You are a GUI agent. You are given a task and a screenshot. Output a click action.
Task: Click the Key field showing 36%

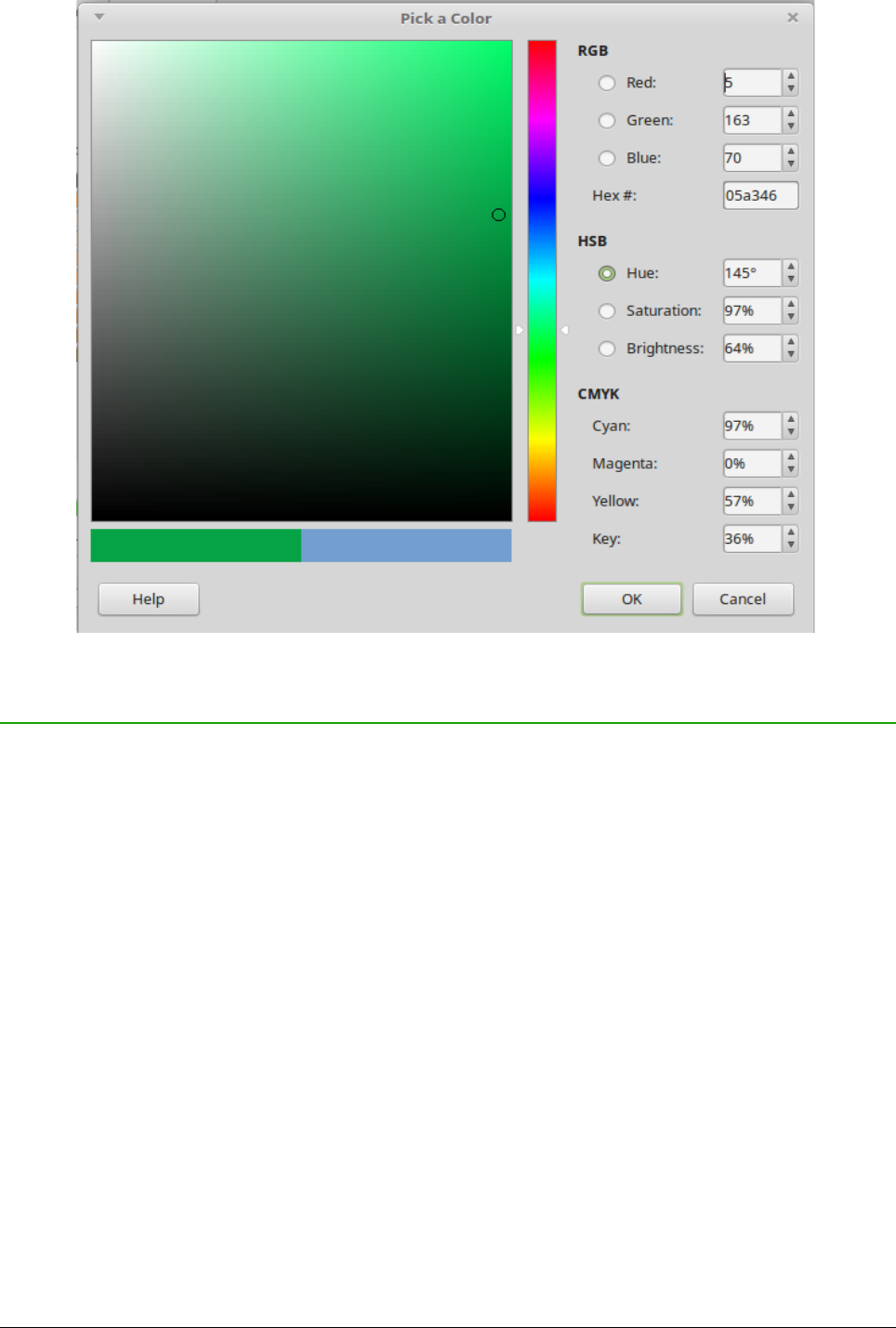point(753,539)
